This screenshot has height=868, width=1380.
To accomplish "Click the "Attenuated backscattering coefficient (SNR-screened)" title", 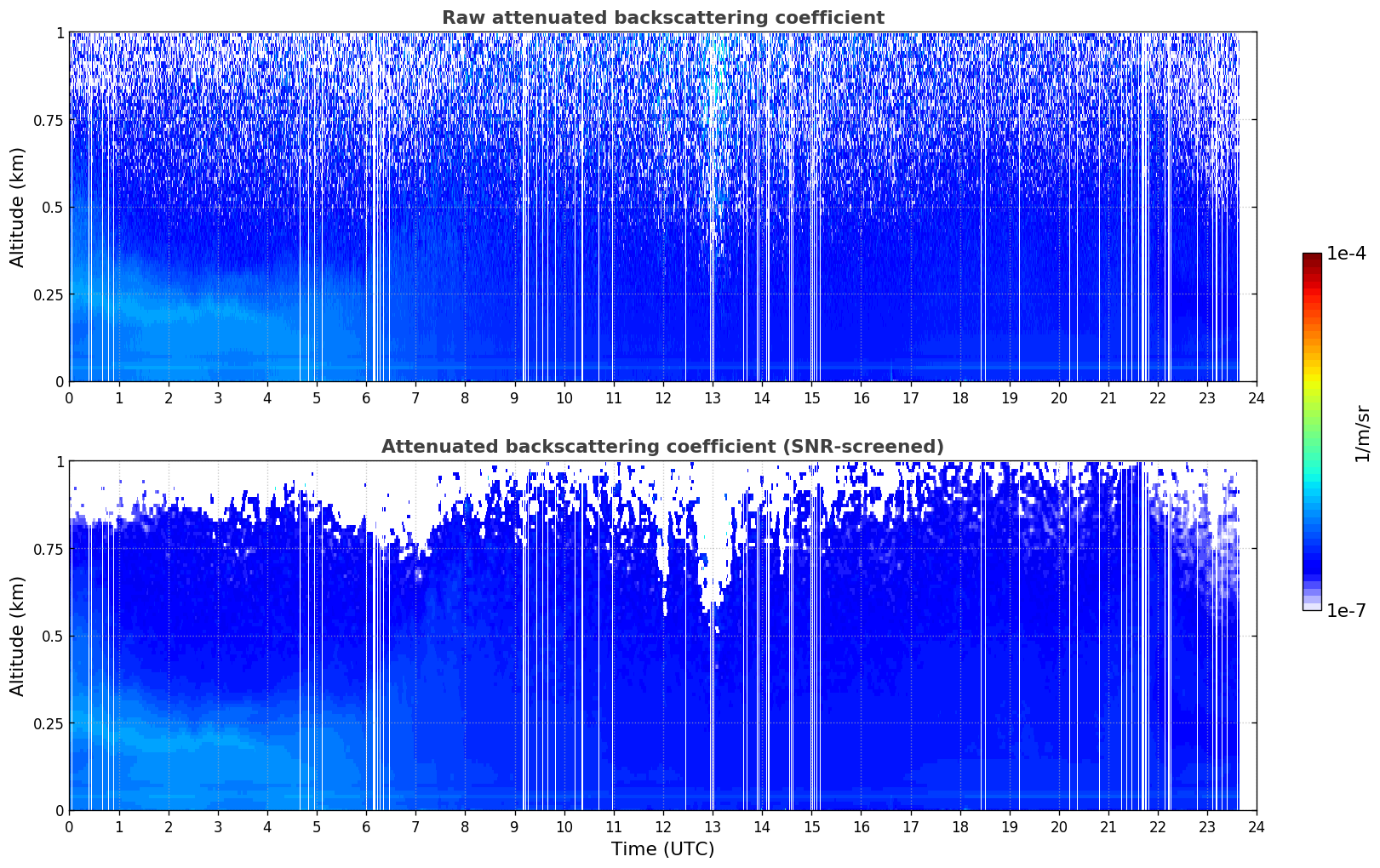I will [662, 447].
